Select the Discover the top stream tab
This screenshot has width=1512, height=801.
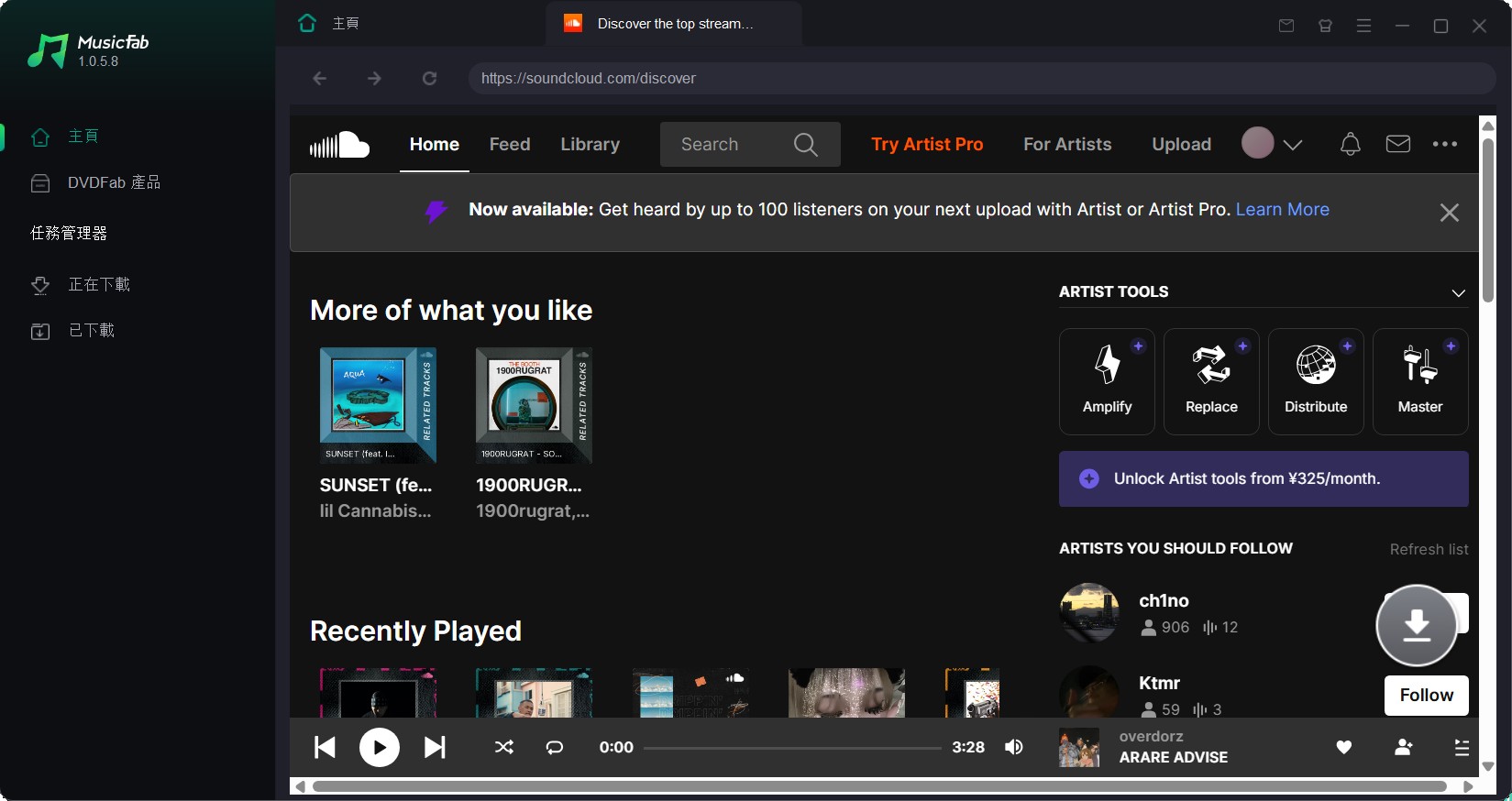674,24
